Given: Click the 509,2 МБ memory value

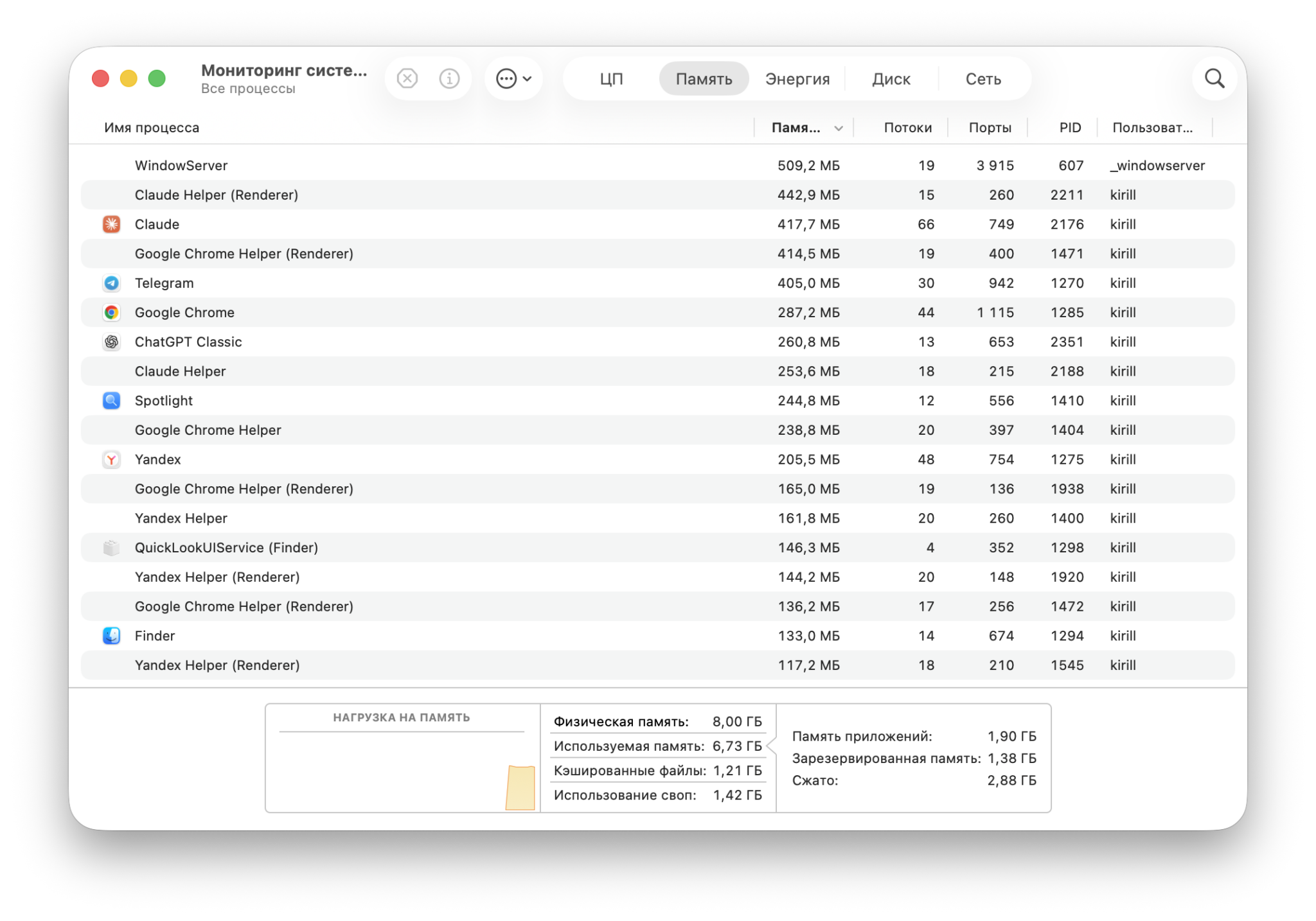Looking at the screenshot, I should click(x=808, y=166).
